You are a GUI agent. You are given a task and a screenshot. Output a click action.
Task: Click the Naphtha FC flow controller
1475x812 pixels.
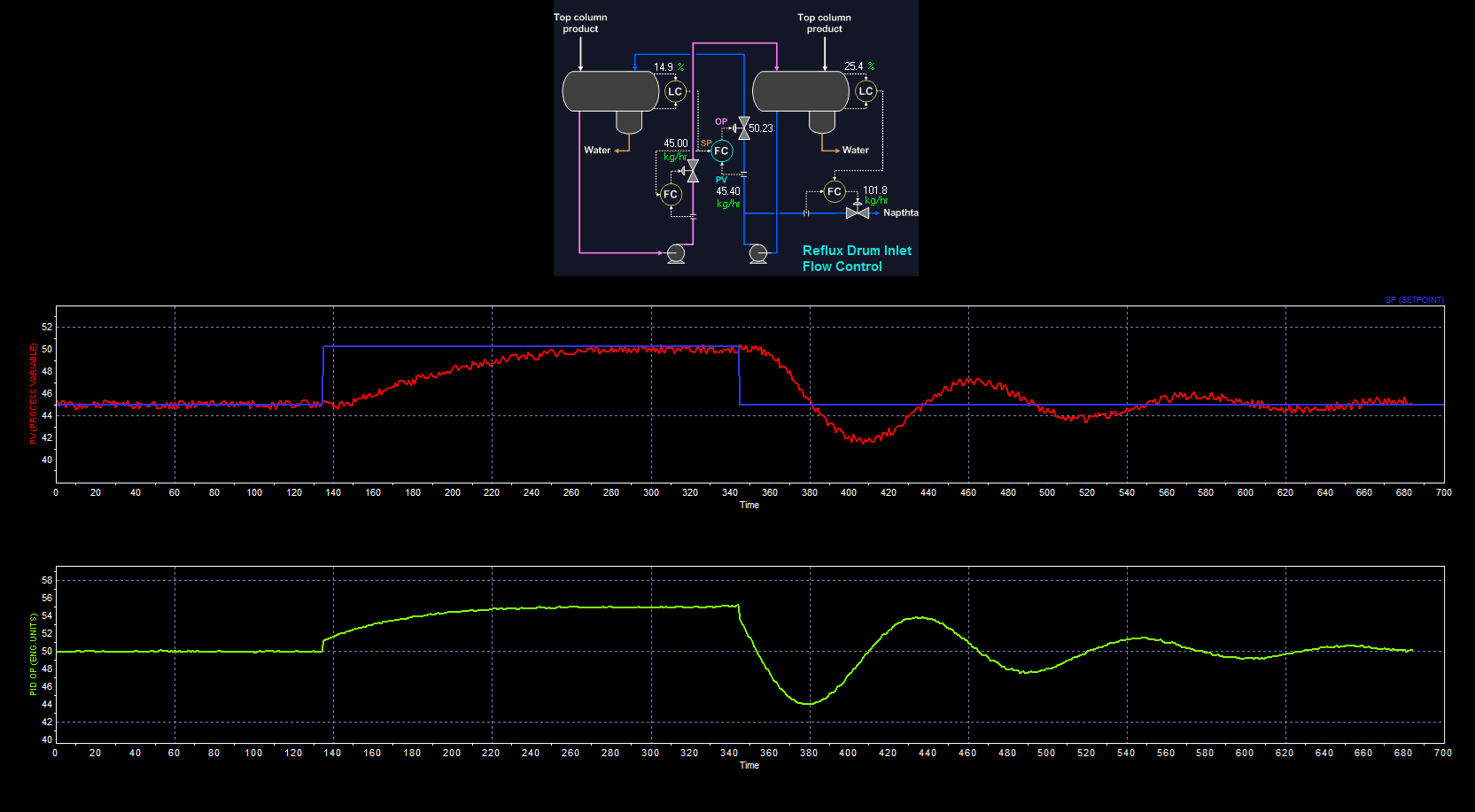(834, 191)
